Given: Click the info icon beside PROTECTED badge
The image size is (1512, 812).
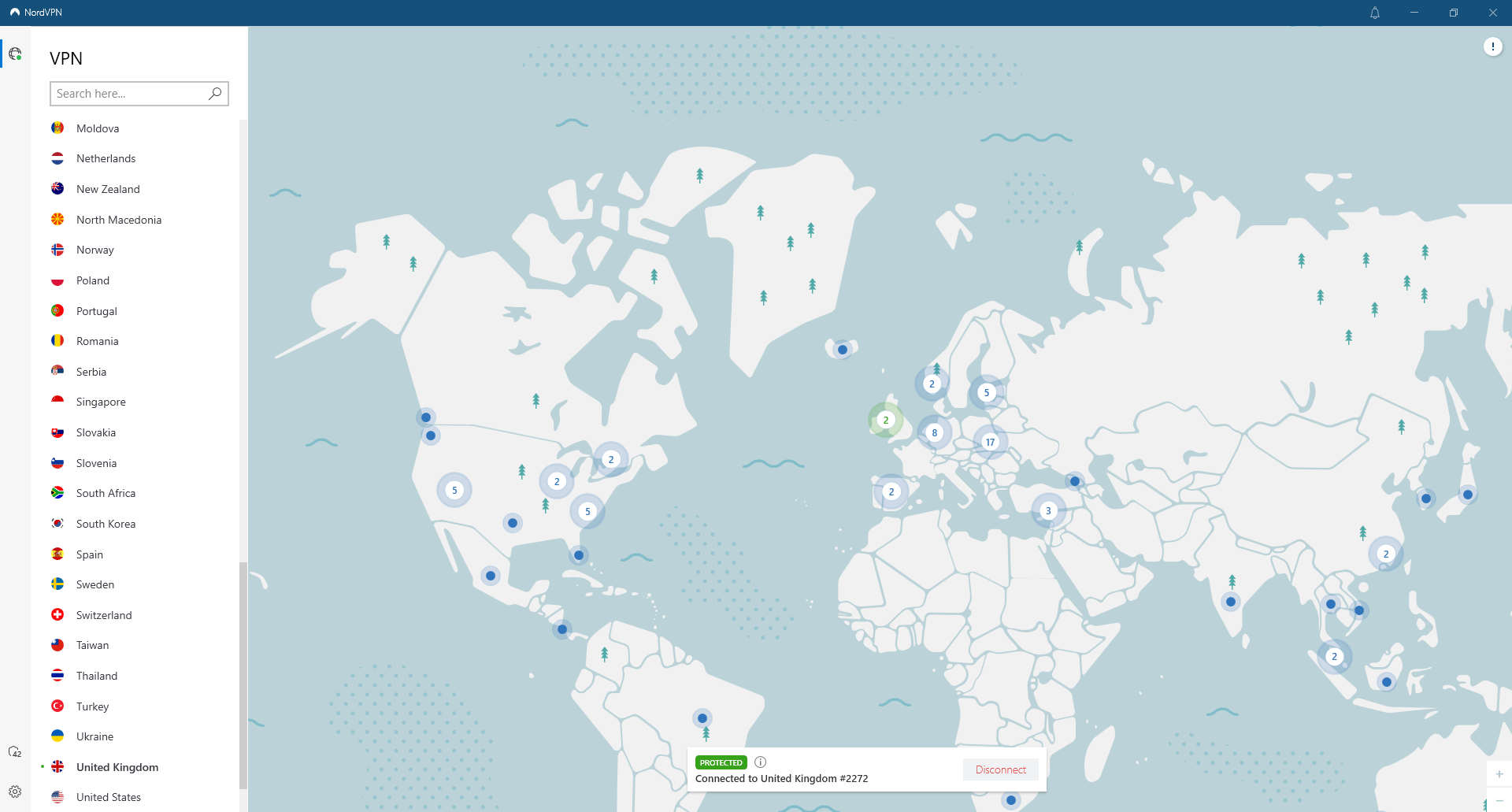Looking at the screenshot, I should [x=761, y=762].
